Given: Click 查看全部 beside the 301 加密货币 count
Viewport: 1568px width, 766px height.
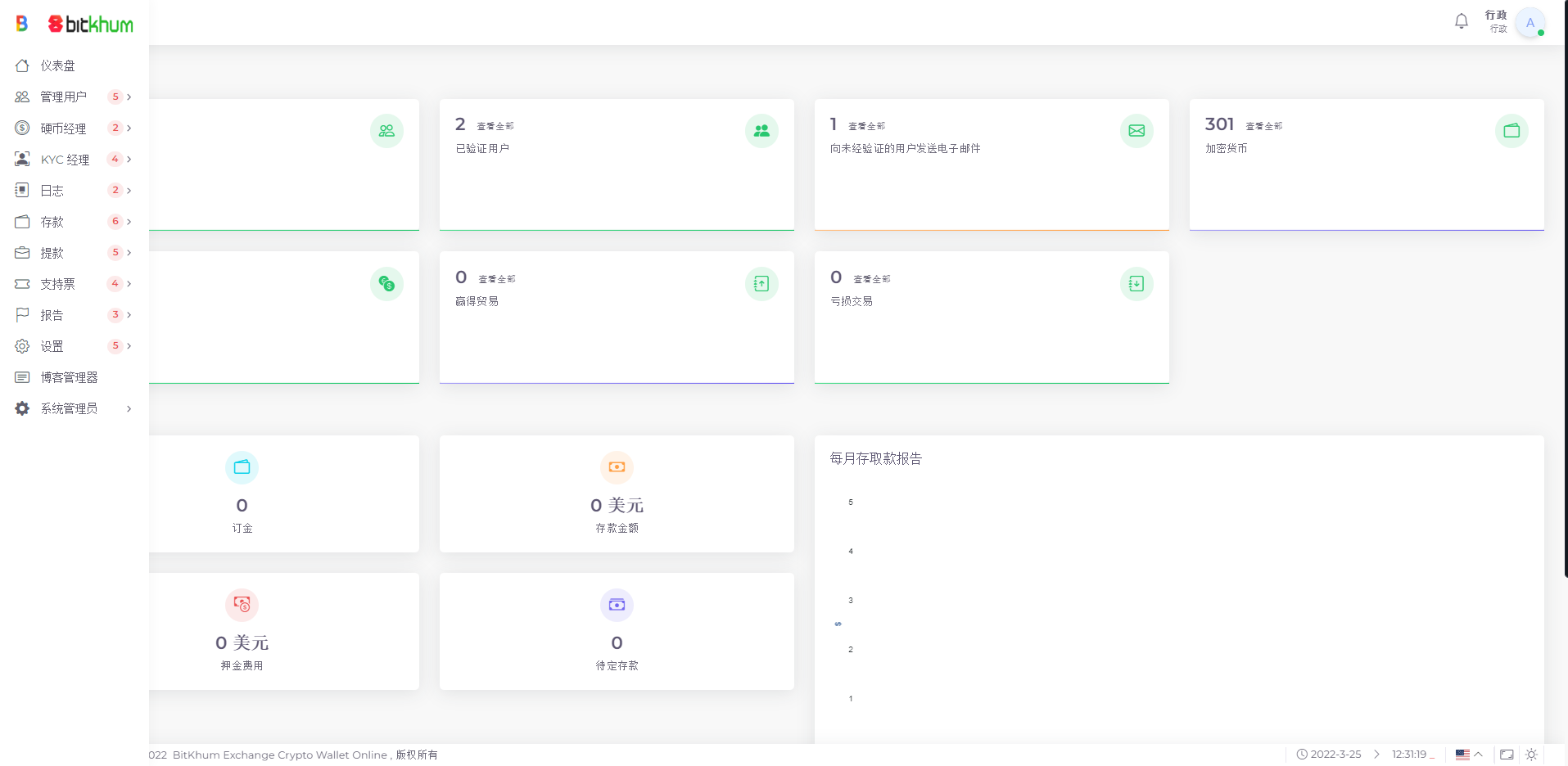Looking at the screenshot, I should coord(1264,126).
